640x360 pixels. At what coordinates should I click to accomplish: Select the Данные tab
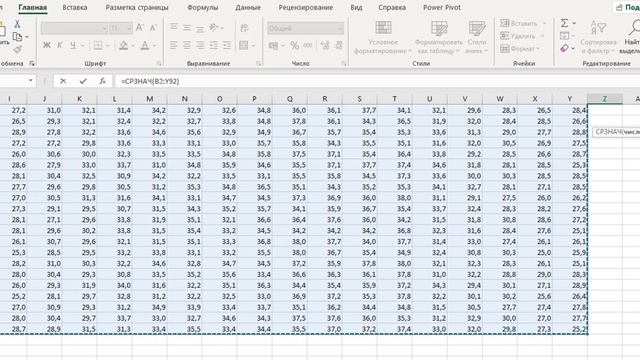coord(248,7)
